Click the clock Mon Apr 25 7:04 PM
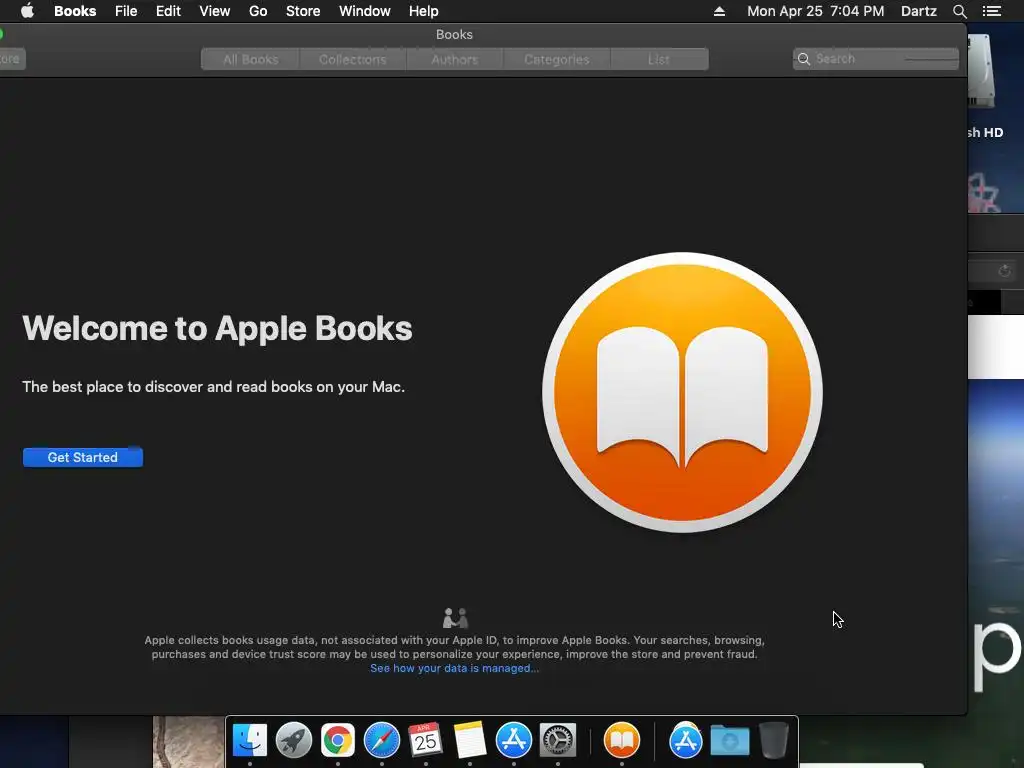This screenshot has height=768, width=1024. coord(816,11)
